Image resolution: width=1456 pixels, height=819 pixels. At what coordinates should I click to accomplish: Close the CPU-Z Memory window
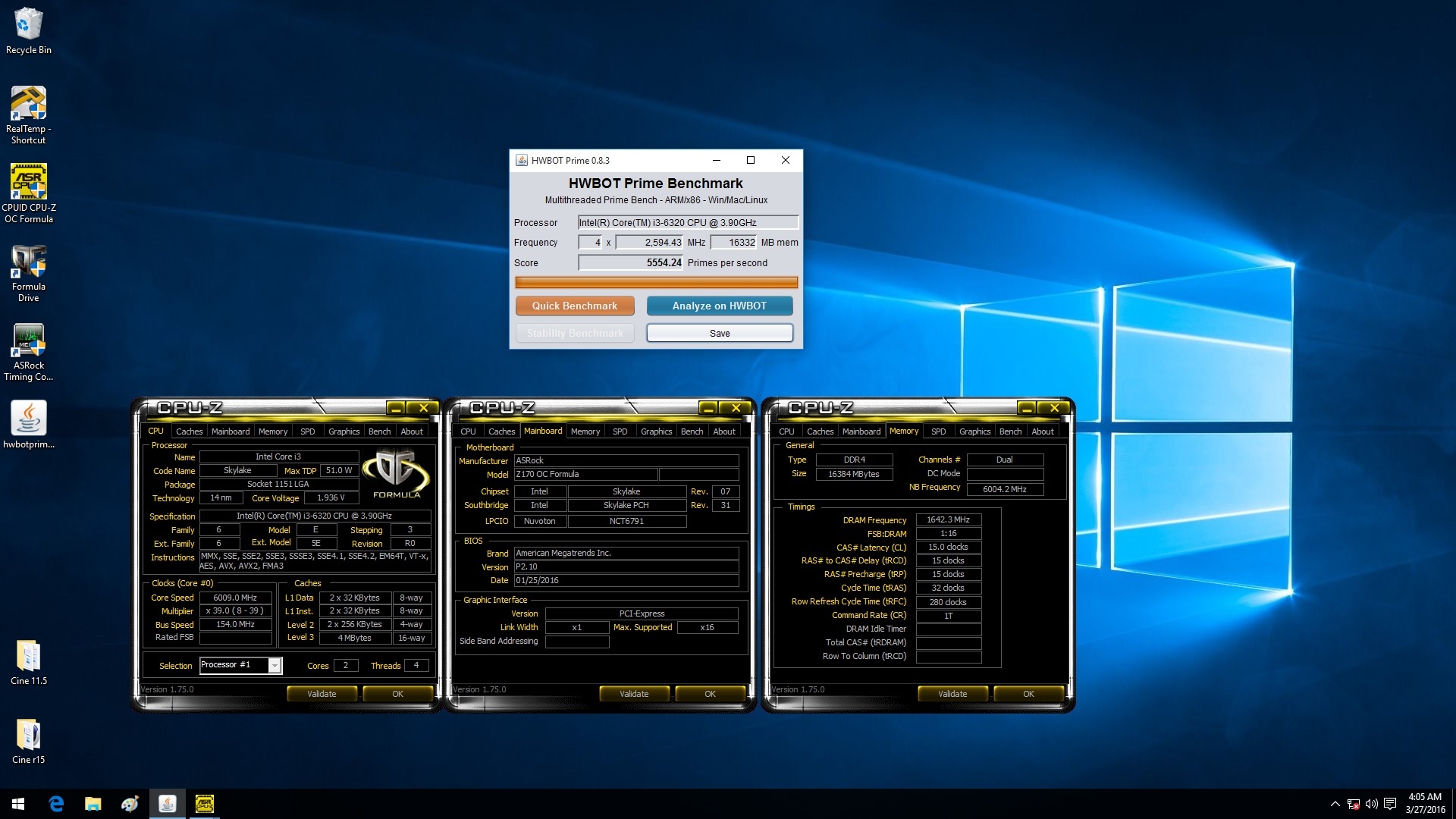click(x=1054, y=408)
